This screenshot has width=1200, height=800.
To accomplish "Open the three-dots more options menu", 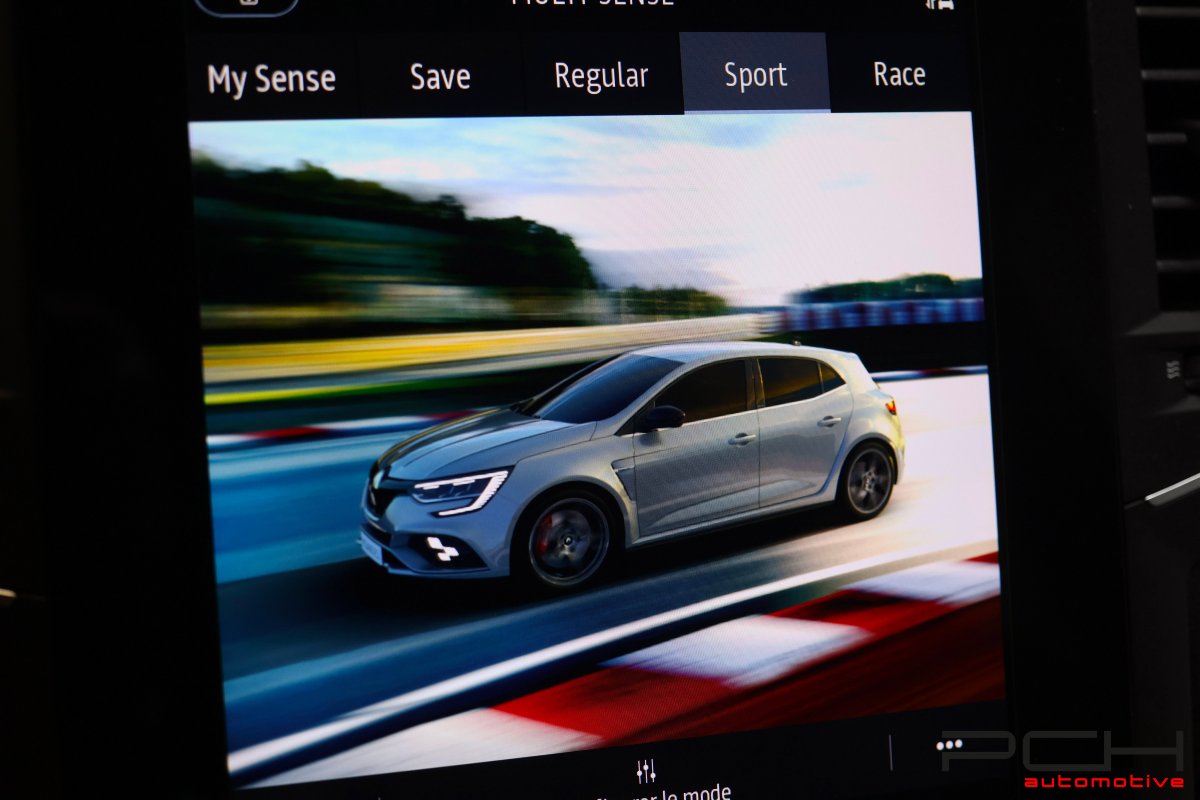I will click(949, 745).
